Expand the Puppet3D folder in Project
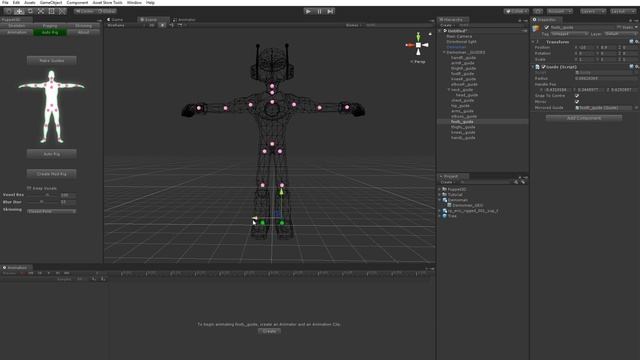The height and width of the screenshot is (360, 640). tap(440, 189)
